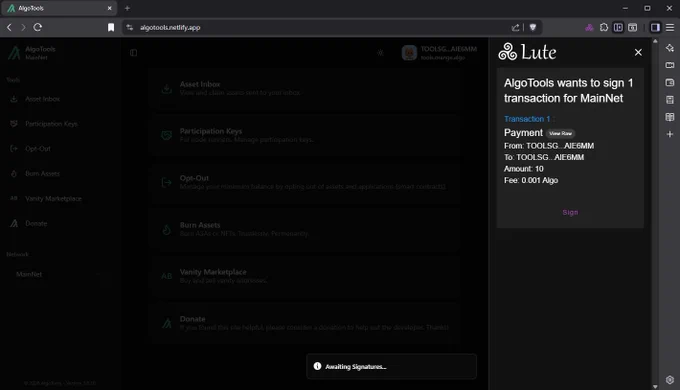Screen dimensions: 680x390
Task: Go back in the browser
Action: [x=9, y=27]
